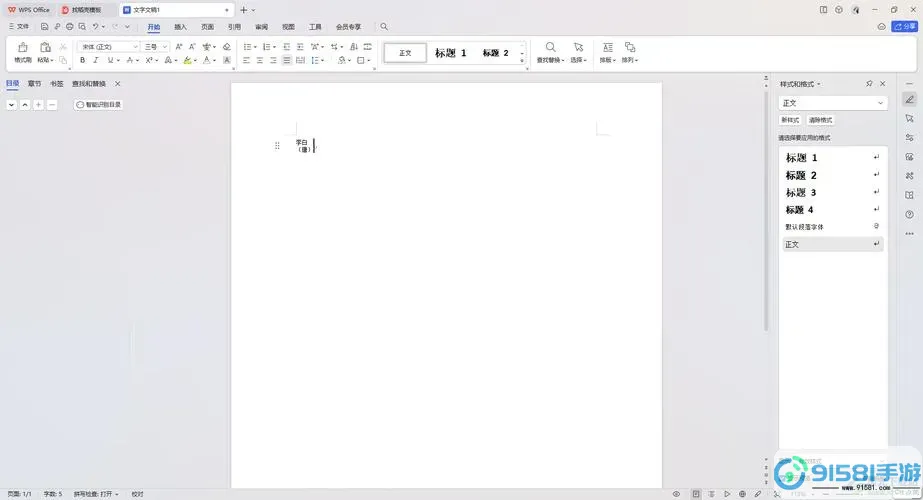Open the font color dropdown arrow
923x500 pixels.
tap(214, 61)
